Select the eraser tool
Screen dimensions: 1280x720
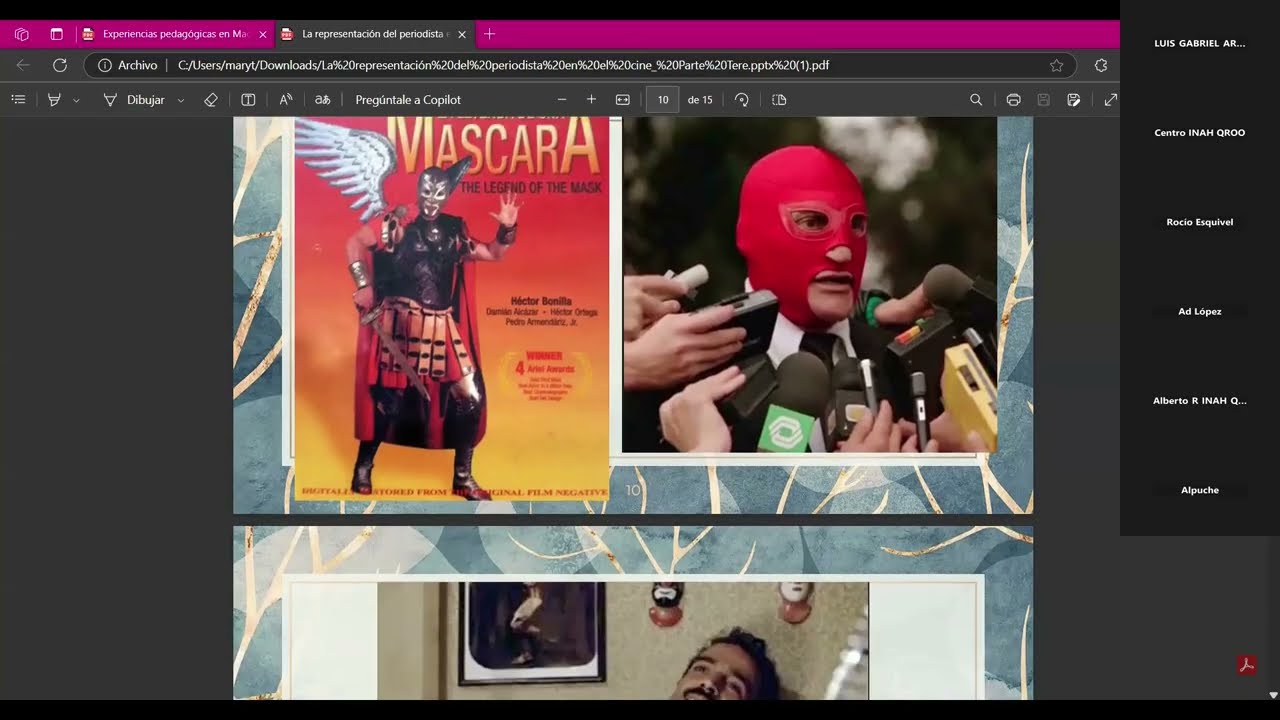tap(211, 100)
